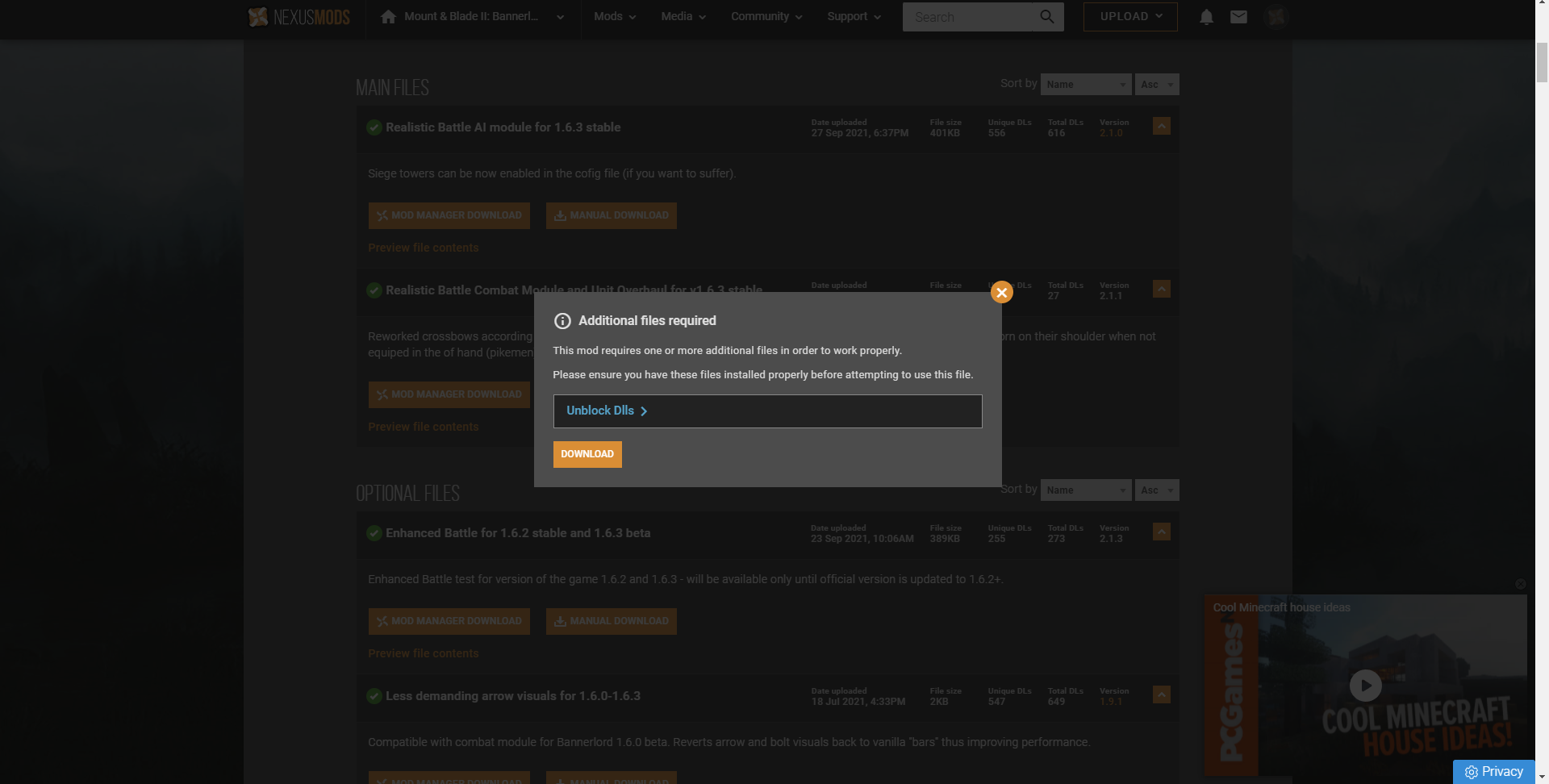The width and height of the screenshot is (1549, 784).
Task: Collapse the Less demanding arrow visuals entry
Action: point(1162,695)
